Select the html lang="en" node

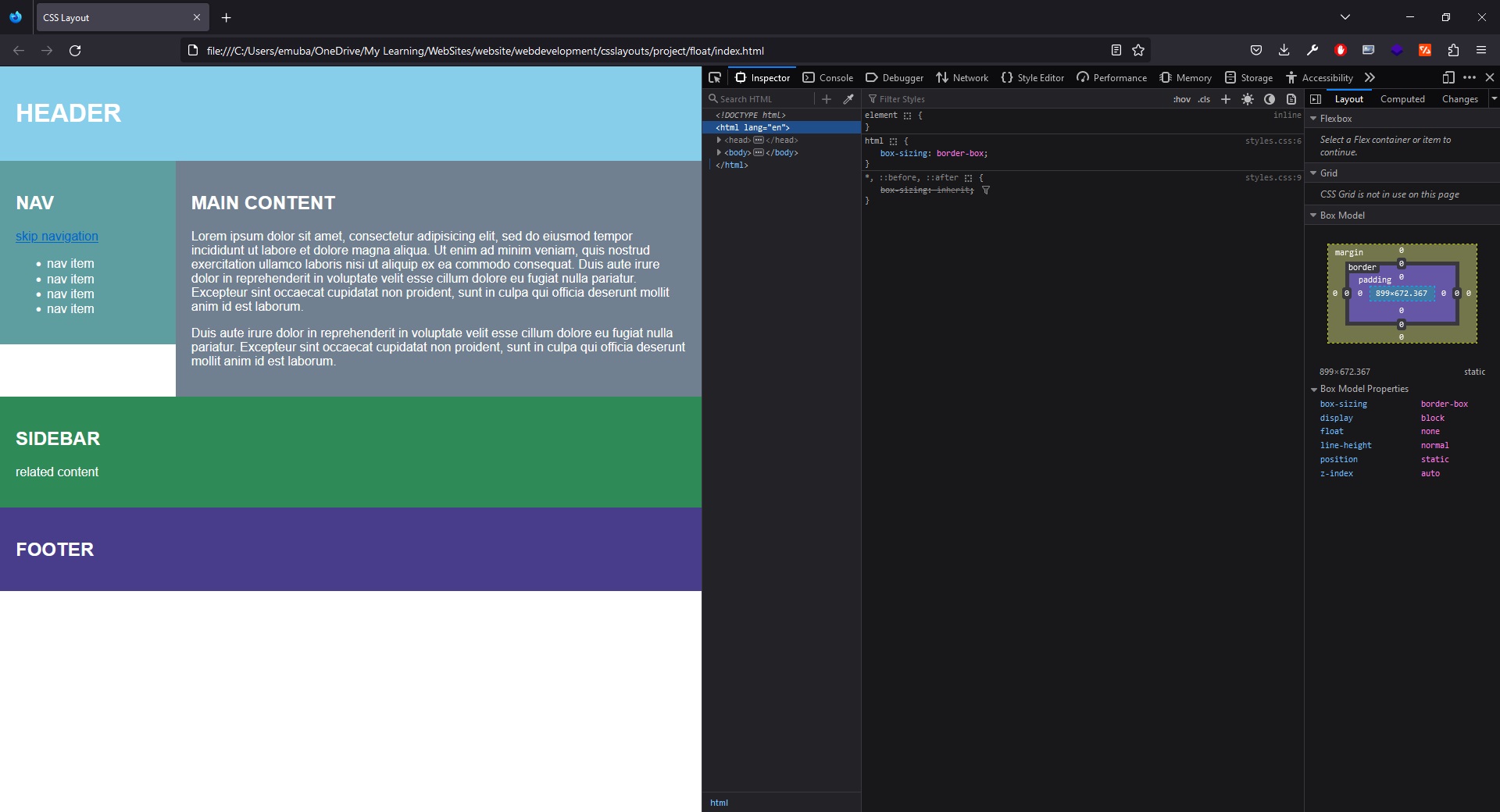coord(752,127)
